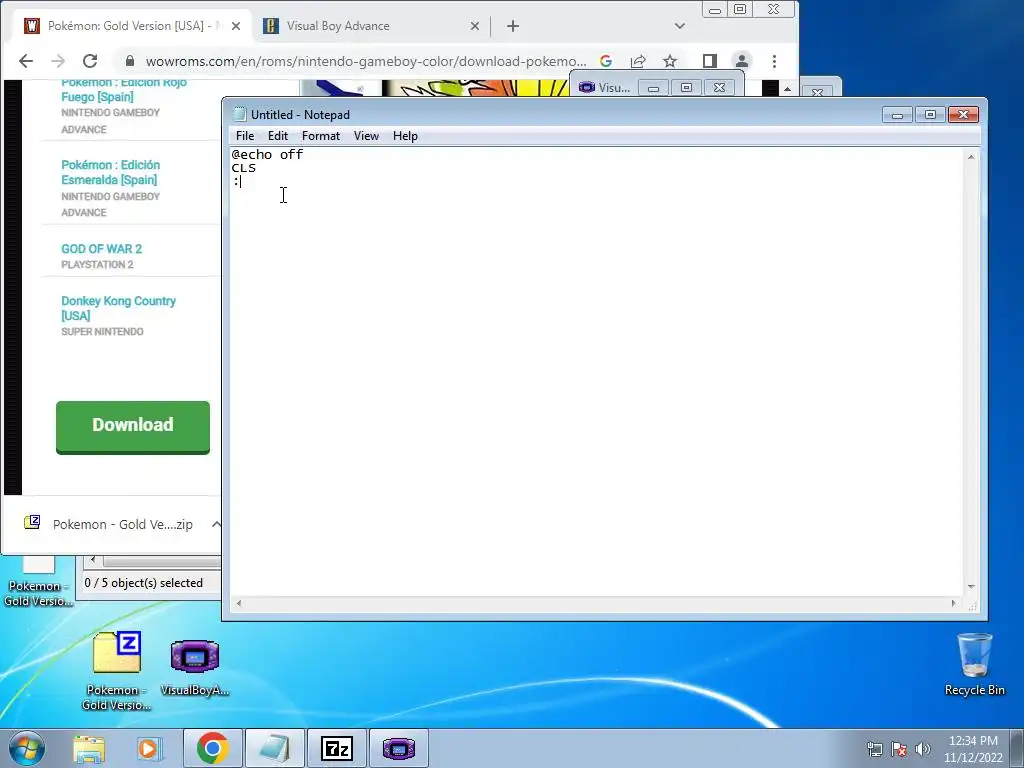
Task: Click the share page icon in Chrome
Action: pyautogui.click(x=638, y=61)
